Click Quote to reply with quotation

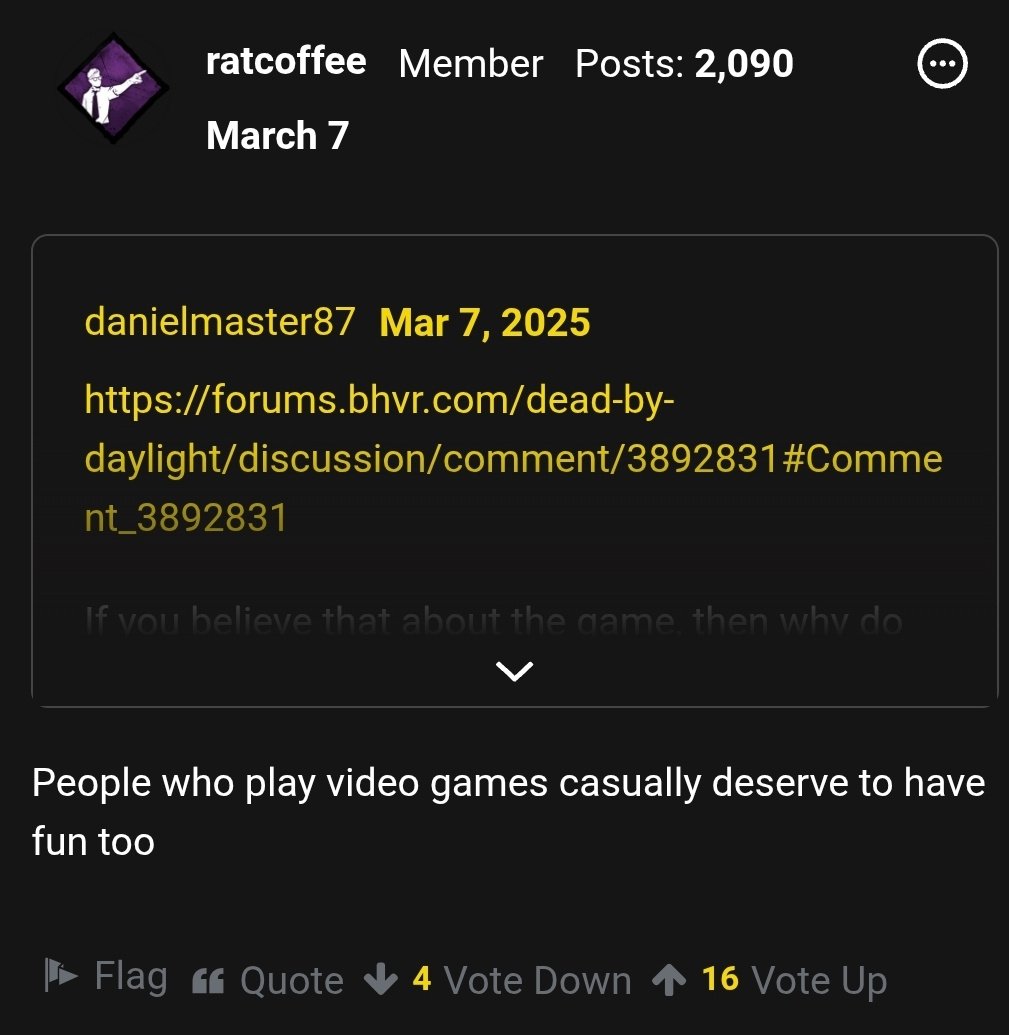click(x=290, y=980)
